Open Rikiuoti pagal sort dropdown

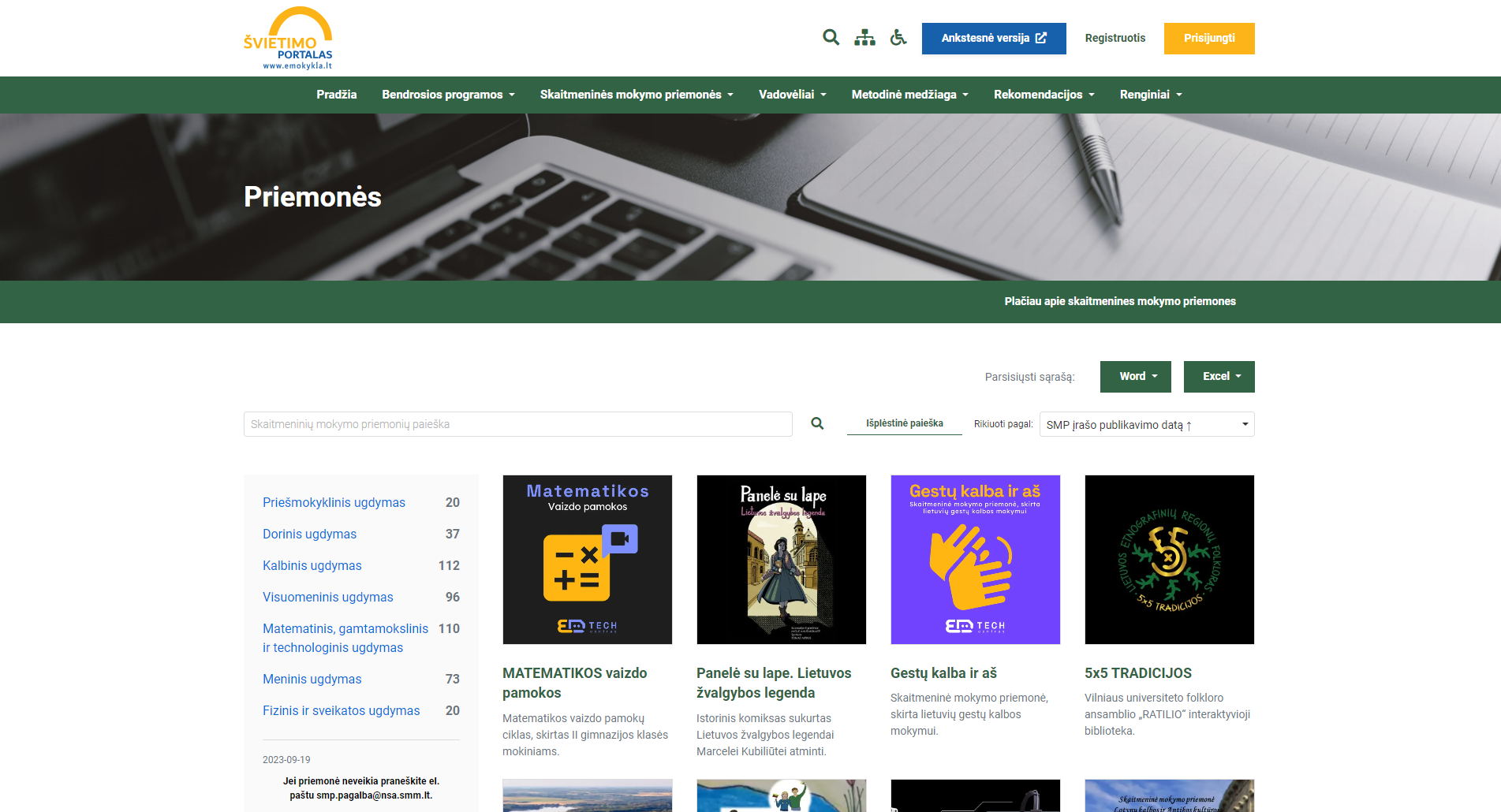[1147, 424]
